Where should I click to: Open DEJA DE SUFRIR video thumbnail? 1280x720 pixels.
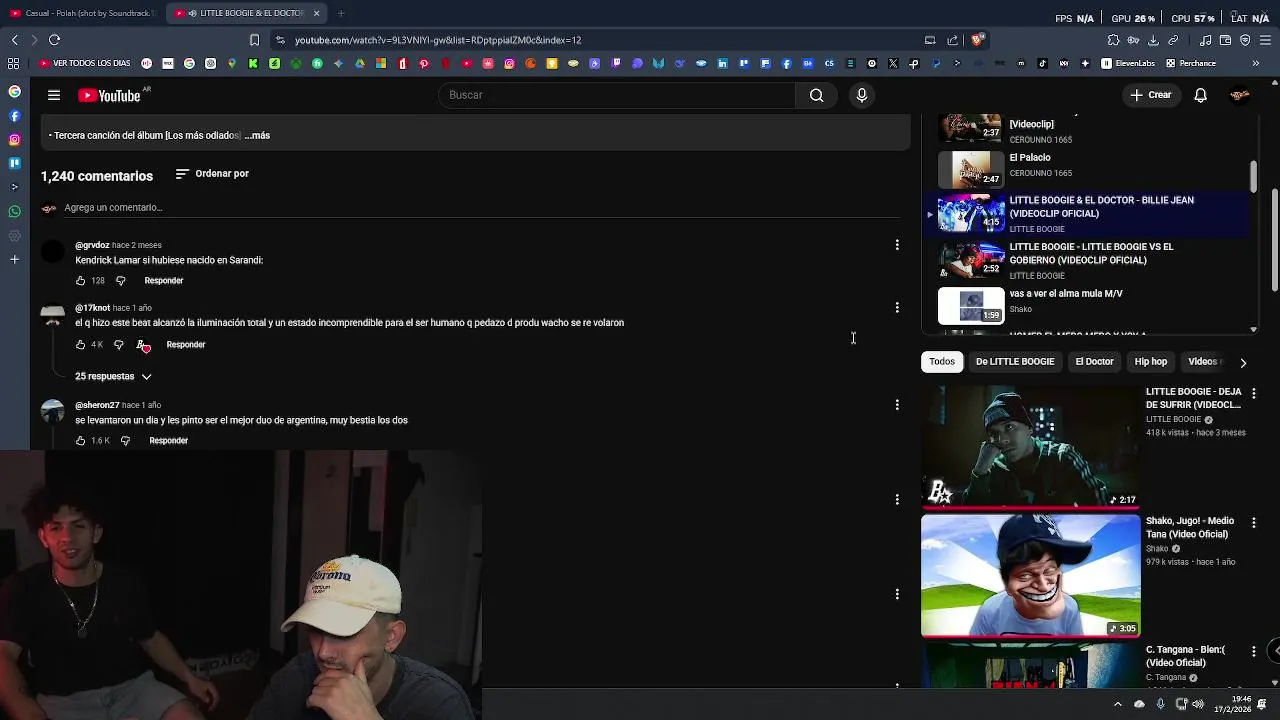[1030, 447]
